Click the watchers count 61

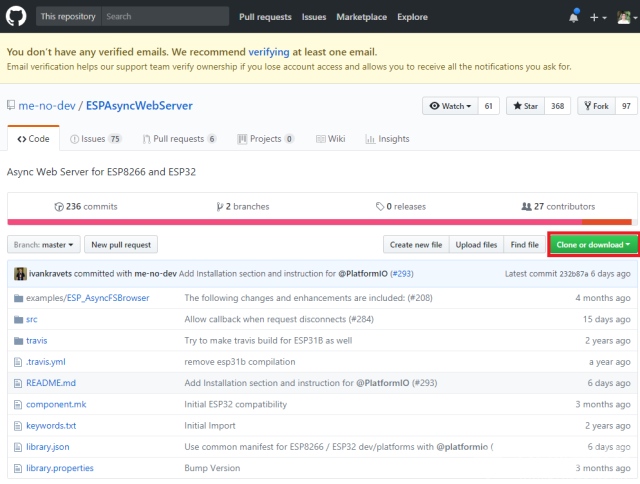(489, 106)
